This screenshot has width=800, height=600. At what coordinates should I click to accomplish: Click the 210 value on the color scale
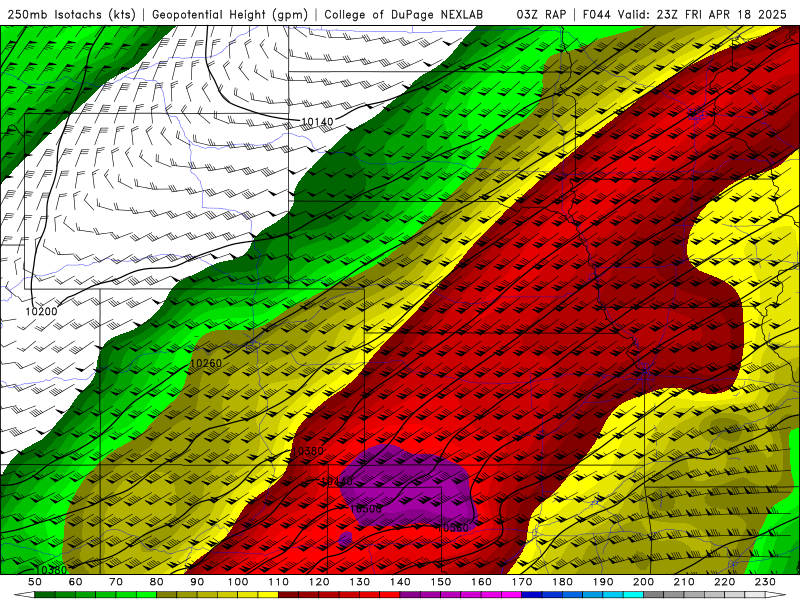point(684,582)
